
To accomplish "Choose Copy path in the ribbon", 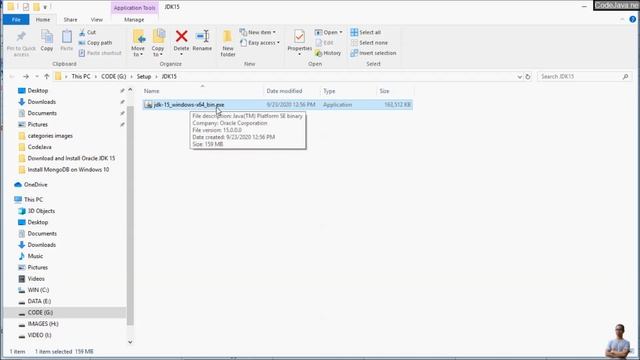I will pyautogui.click(x=95, y=42).
